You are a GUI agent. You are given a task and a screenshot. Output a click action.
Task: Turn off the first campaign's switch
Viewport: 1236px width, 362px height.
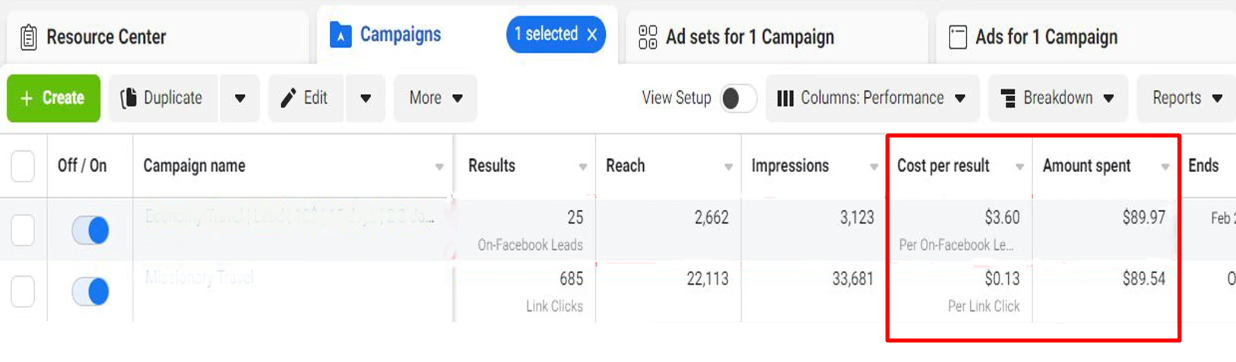[x=91, y=231]
